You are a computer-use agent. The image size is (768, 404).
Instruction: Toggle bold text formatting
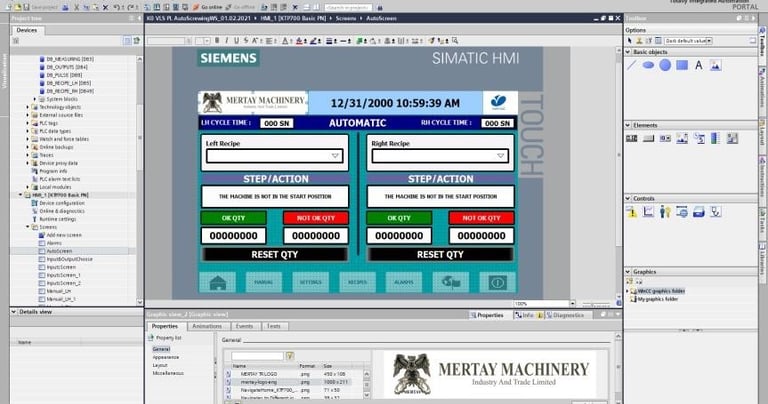click(217, 41)
